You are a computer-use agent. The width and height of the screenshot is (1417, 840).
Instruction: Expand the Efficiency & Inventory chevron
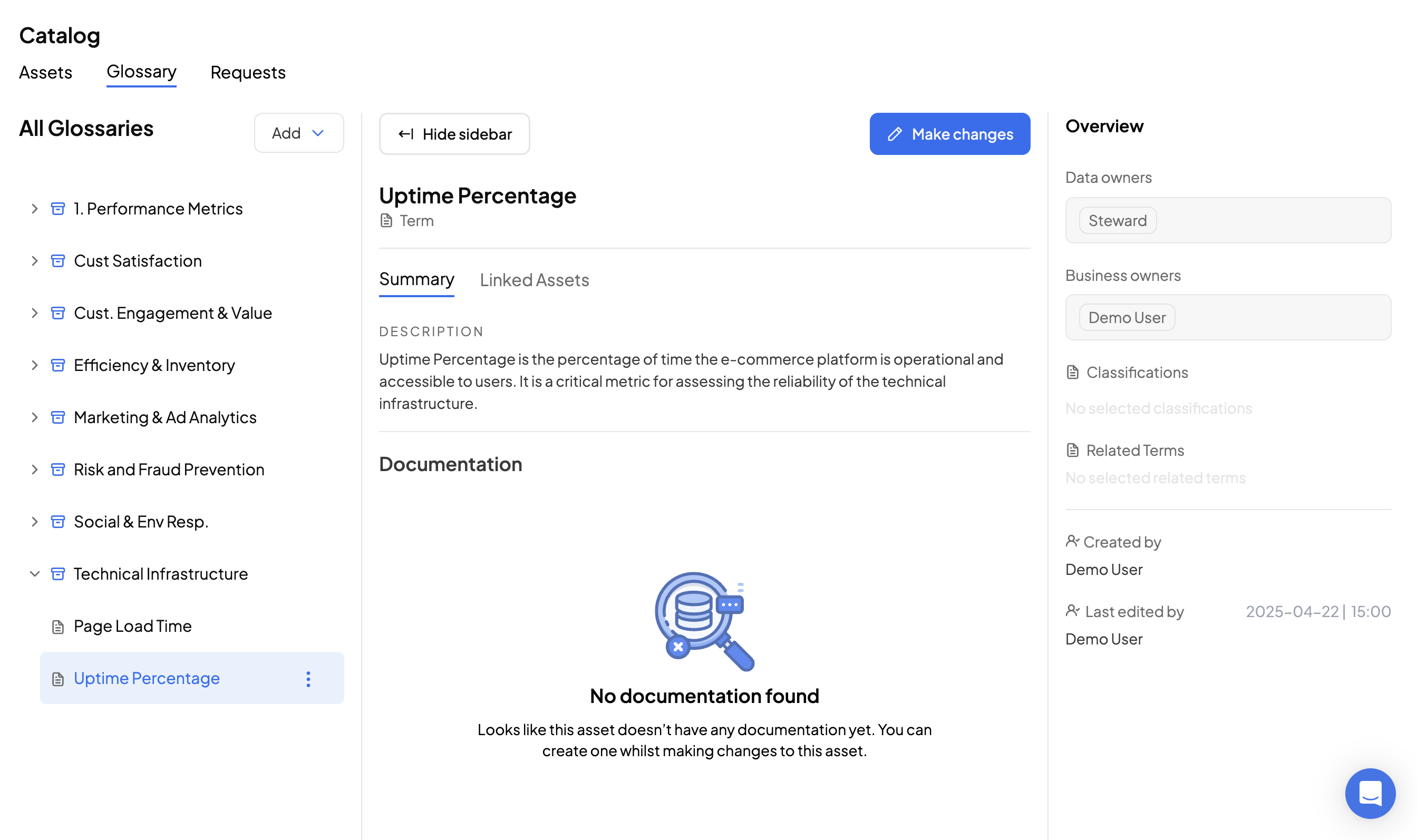pyautogui.click(x=35, y=365)
